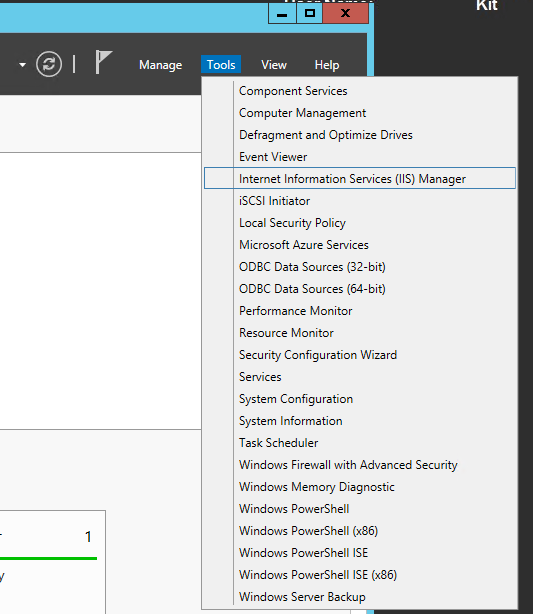Open Windows PowerShell ISE

[360, 553]
